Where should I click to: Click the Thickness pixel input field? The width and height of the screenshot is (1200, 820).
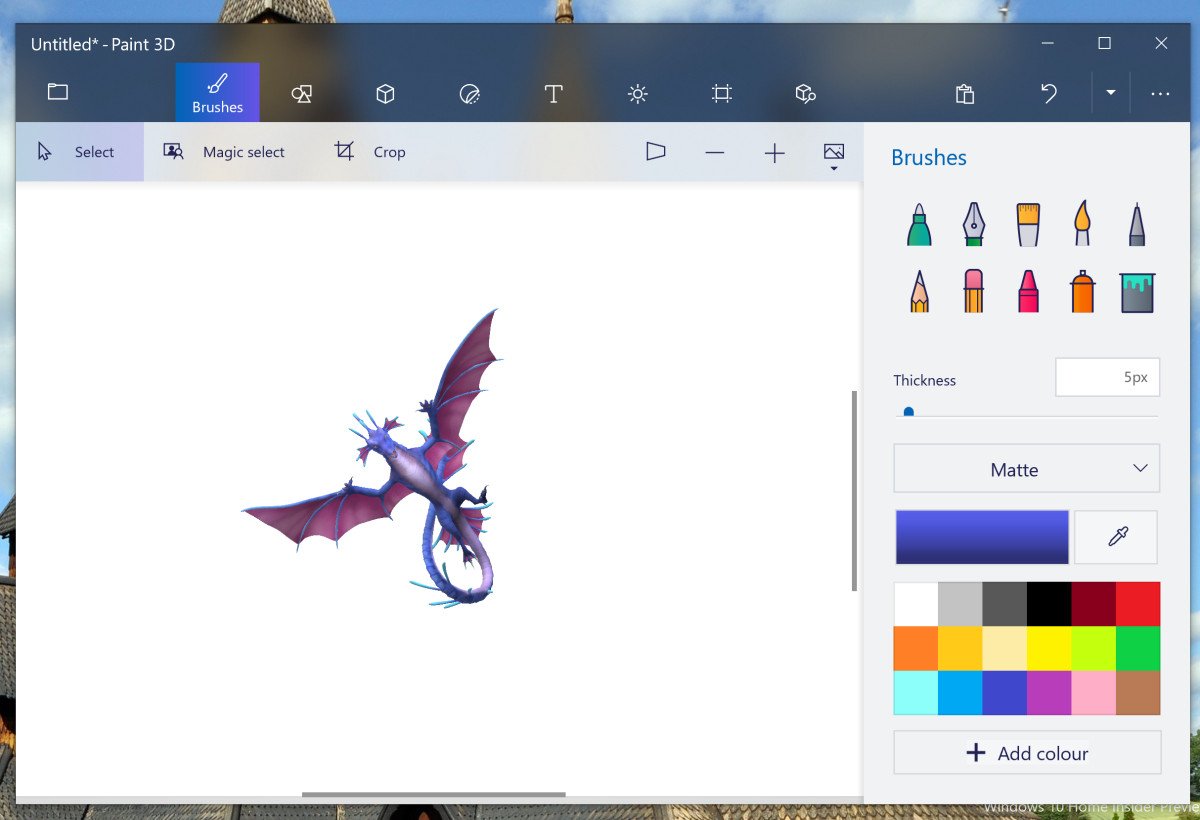click(1107, 378)
